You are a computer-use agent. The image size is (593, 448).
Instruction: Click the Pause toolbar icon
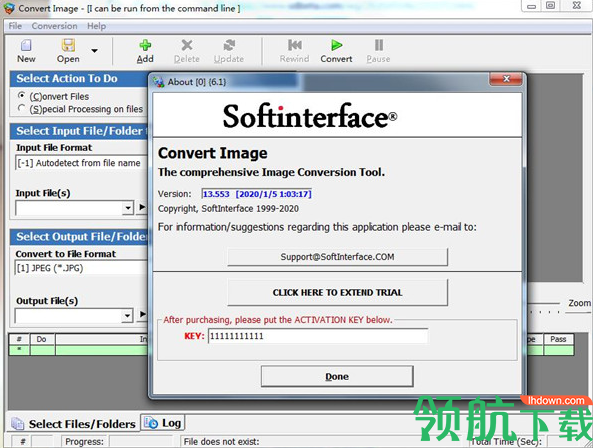click(379, 45)
